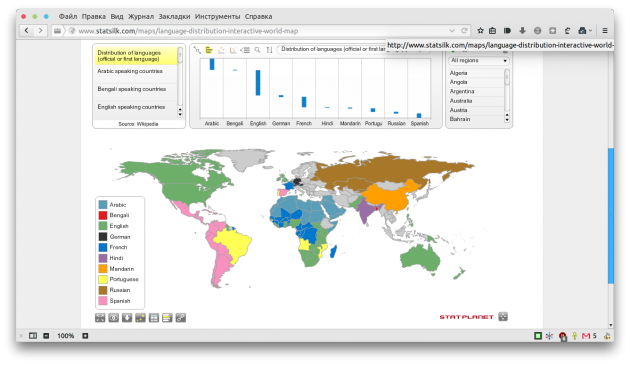630x365 pixels.
Task: Select the vertical bar chart icon beside scatter
Action: click(233, 50)
